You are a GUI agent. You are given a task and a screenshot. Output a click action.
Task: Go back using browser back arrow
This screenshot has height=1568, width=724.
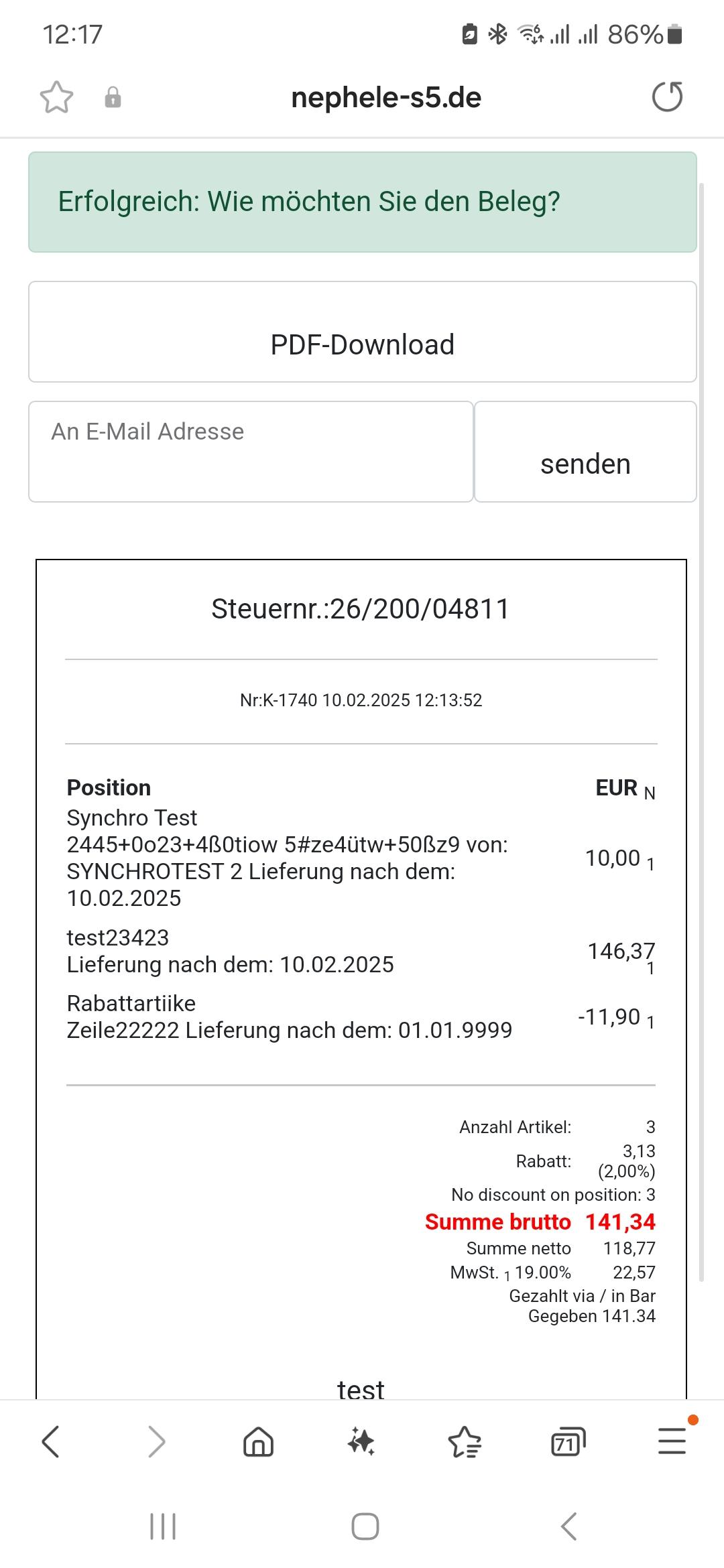point(51,1442)
